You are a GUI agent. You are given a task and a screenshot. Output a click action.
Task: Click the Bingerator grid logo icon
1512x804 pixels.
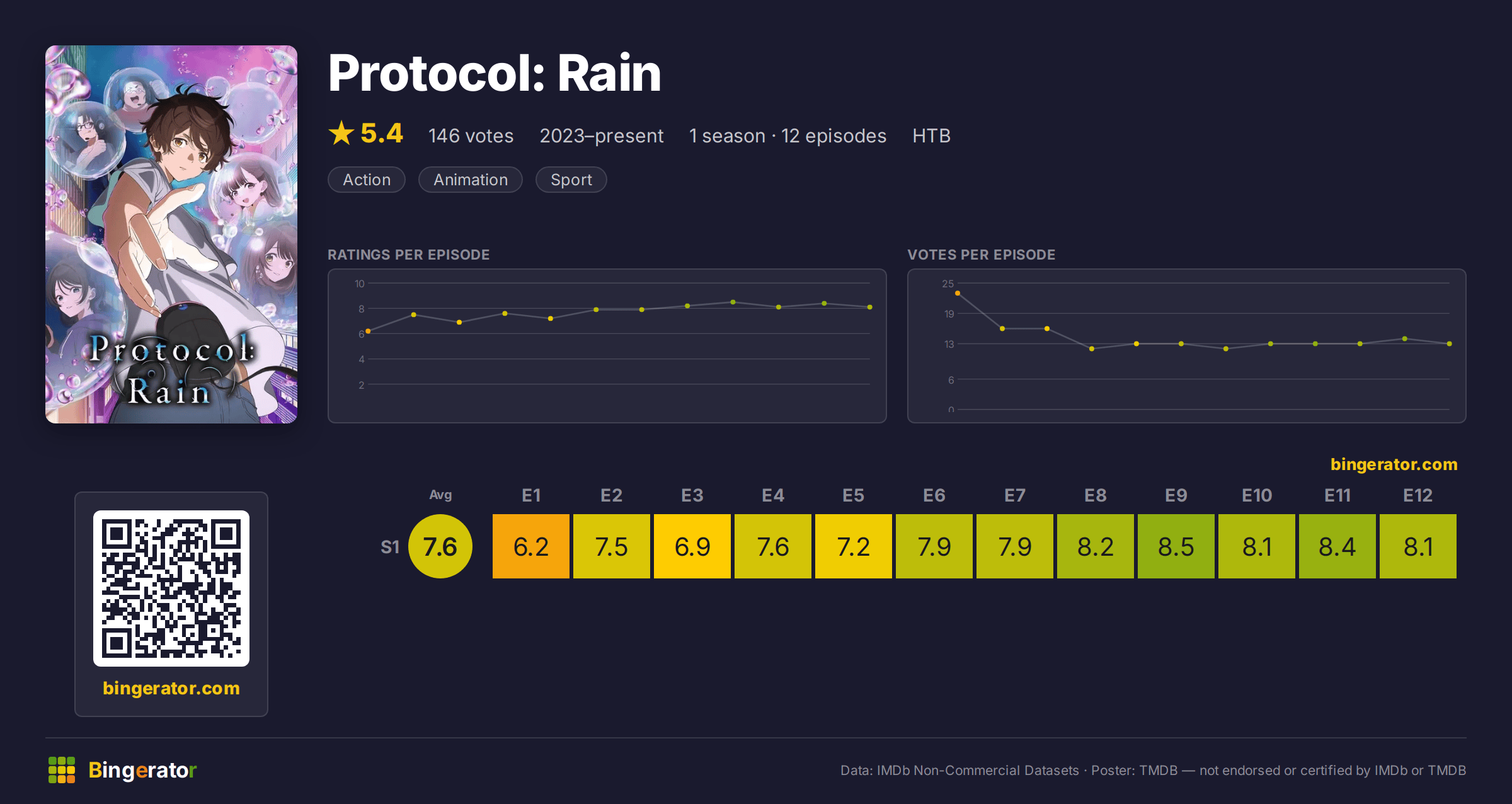pyautogui.click(x=62, y=770)
